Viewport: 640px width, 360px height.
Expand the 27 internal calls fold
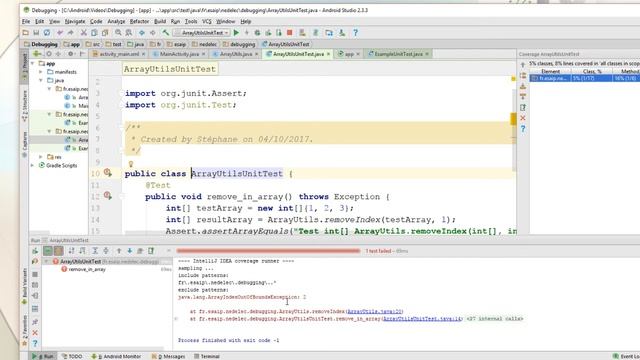click(494, 319)
